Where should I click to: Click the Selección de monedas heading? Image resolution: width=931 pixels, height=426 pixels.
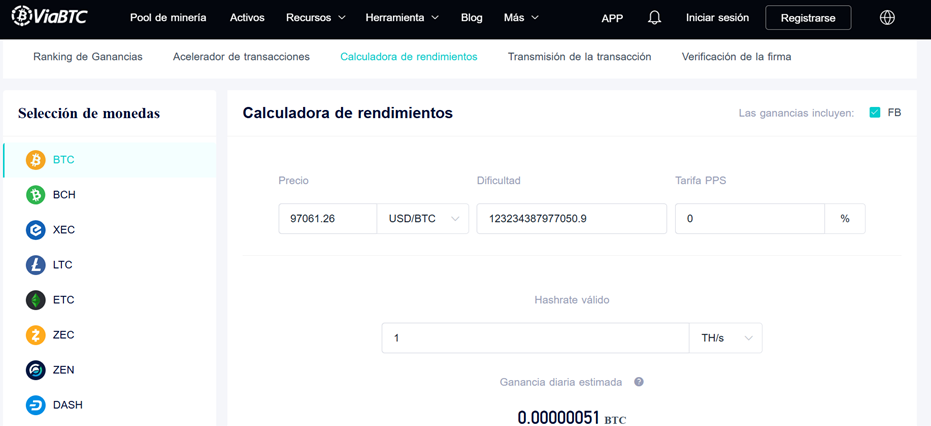tap(89, 113)
